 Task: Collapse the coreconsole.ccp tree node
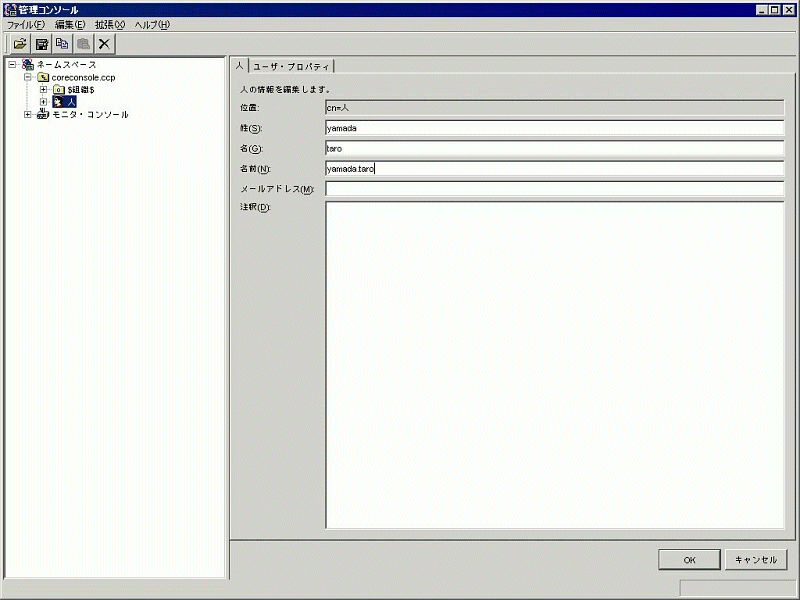click(28, 77)
